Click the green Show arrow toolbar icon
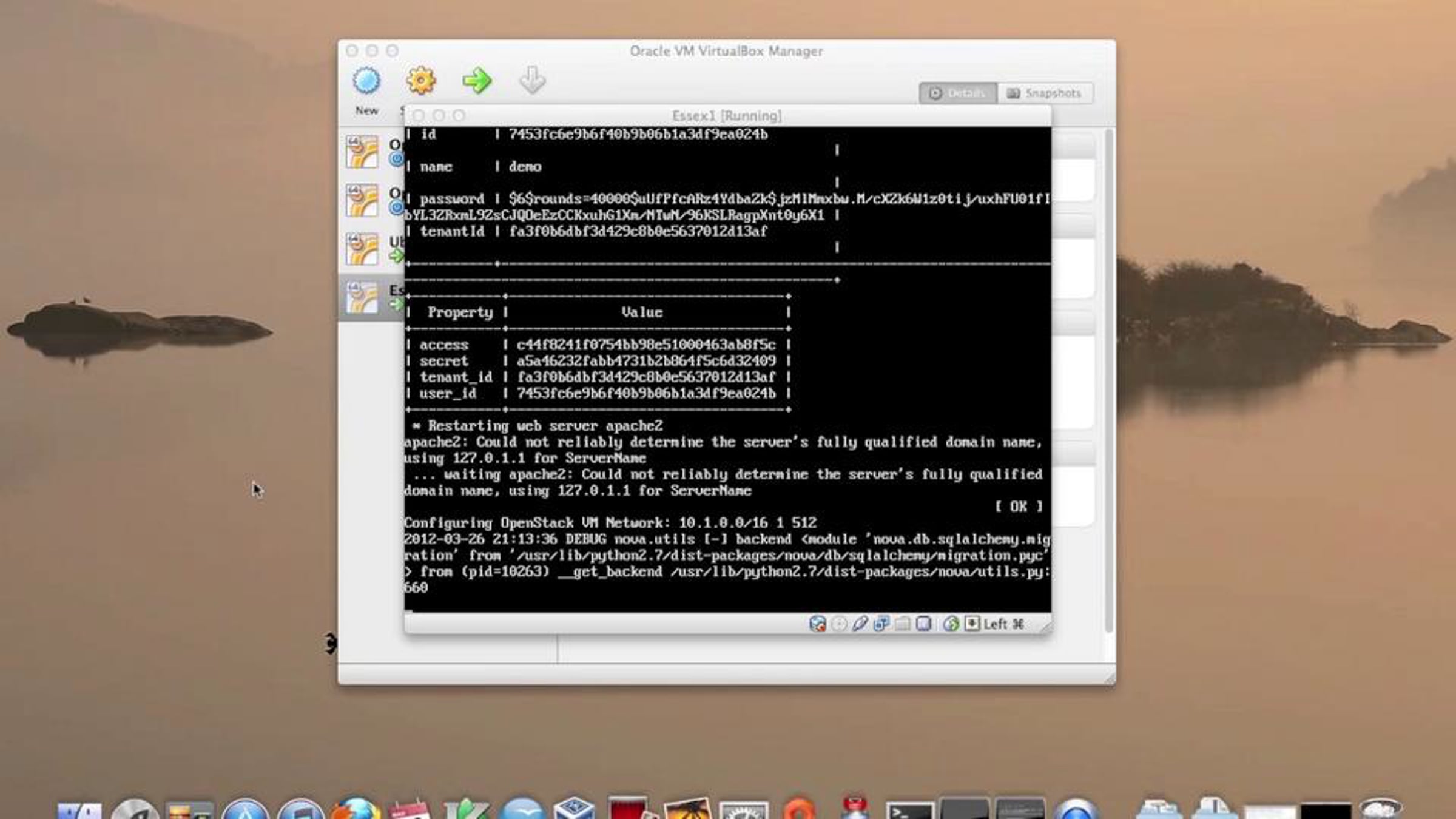Screen dimensions: 1456x819 tap(477, 81)
